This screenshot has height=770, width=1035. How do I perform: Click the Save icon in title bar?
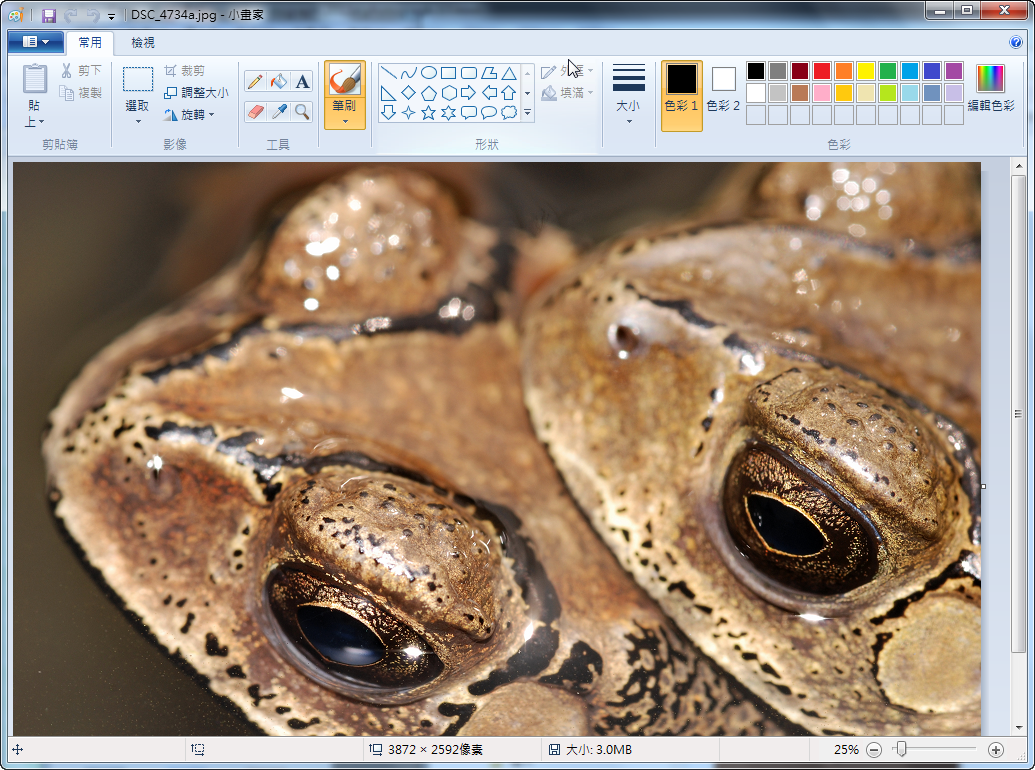click(x=48, y=16)
